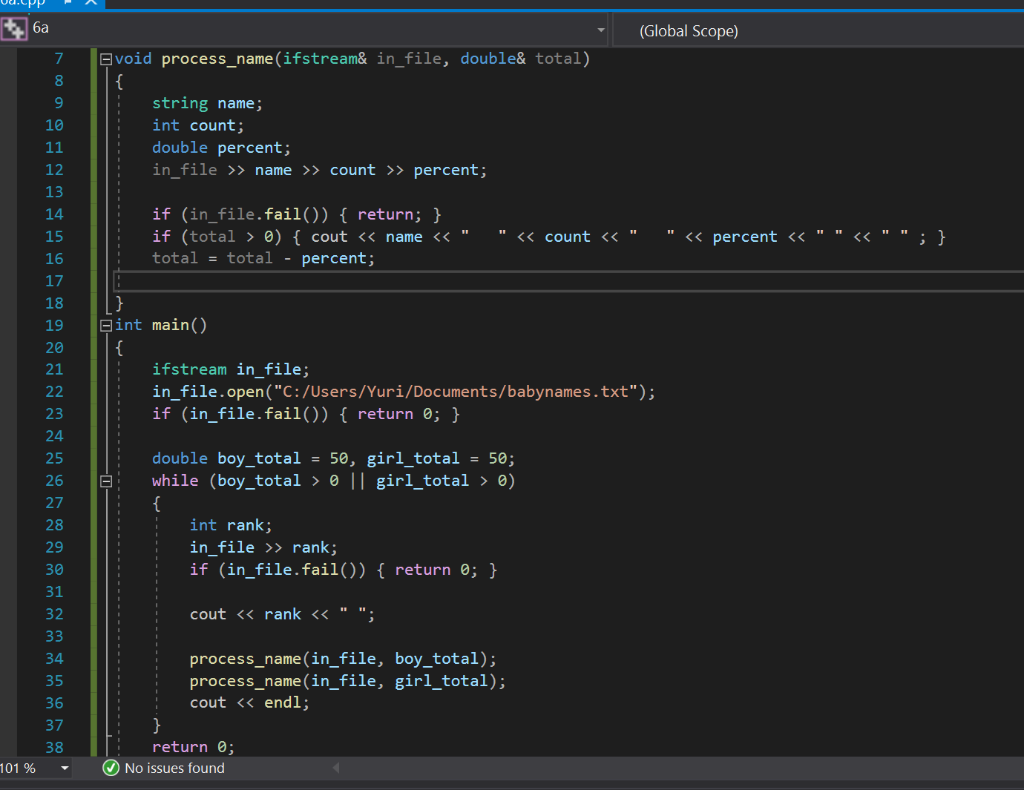Click 'cout << rank' statement on line 32
This screenshot has height=790, width=1024.
pos(282,614)
